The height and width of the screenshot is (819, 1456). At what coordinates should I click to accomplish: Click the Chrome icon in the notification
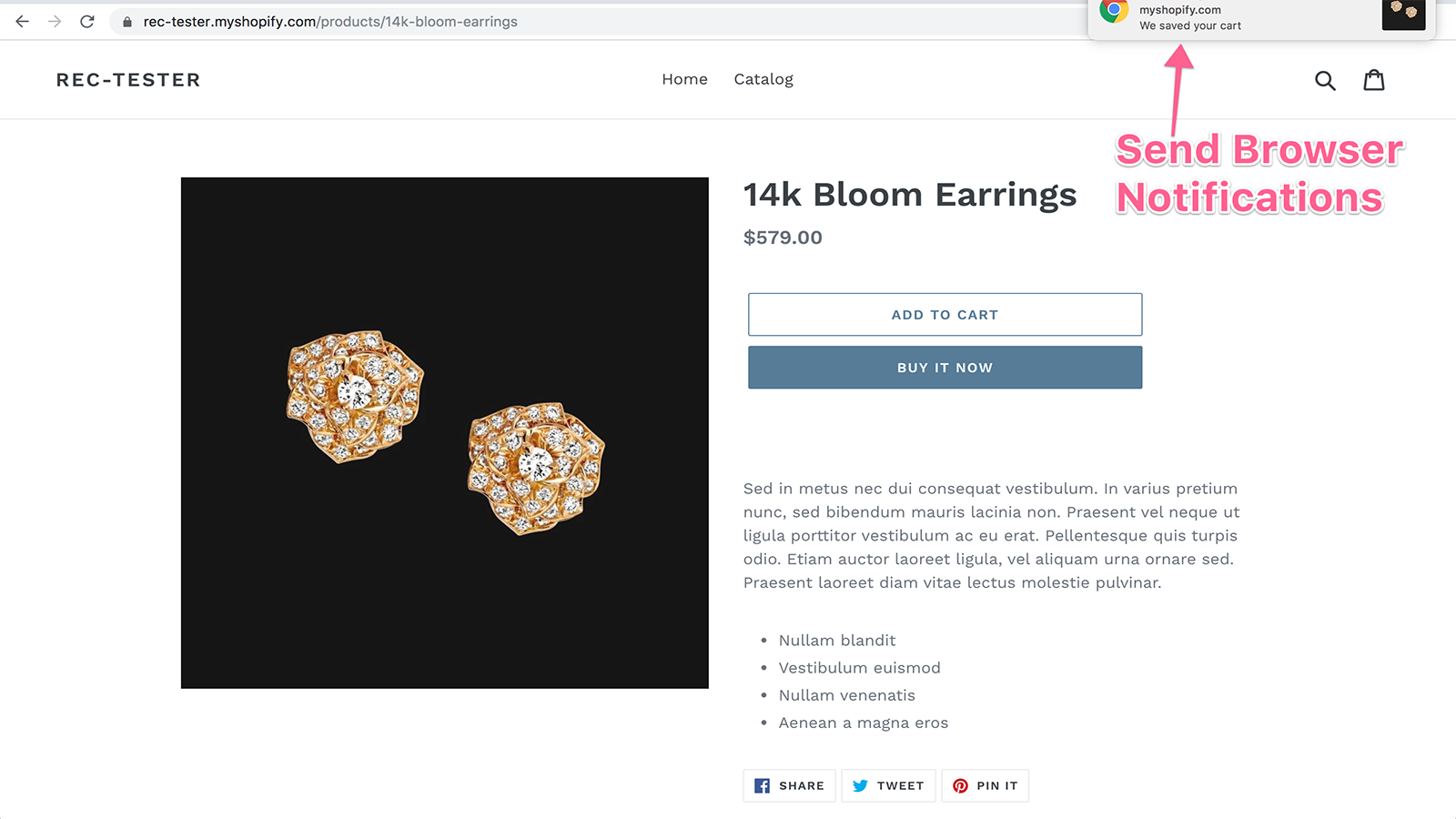(x=1114, y=10)
